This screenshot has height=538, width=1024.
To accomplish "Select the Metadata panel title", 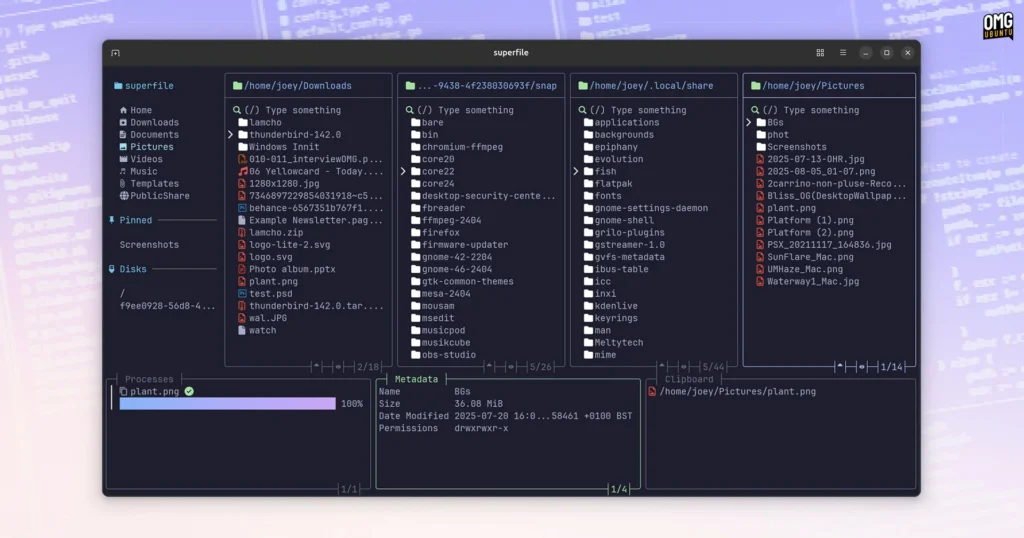I will (x=416, y=379).
